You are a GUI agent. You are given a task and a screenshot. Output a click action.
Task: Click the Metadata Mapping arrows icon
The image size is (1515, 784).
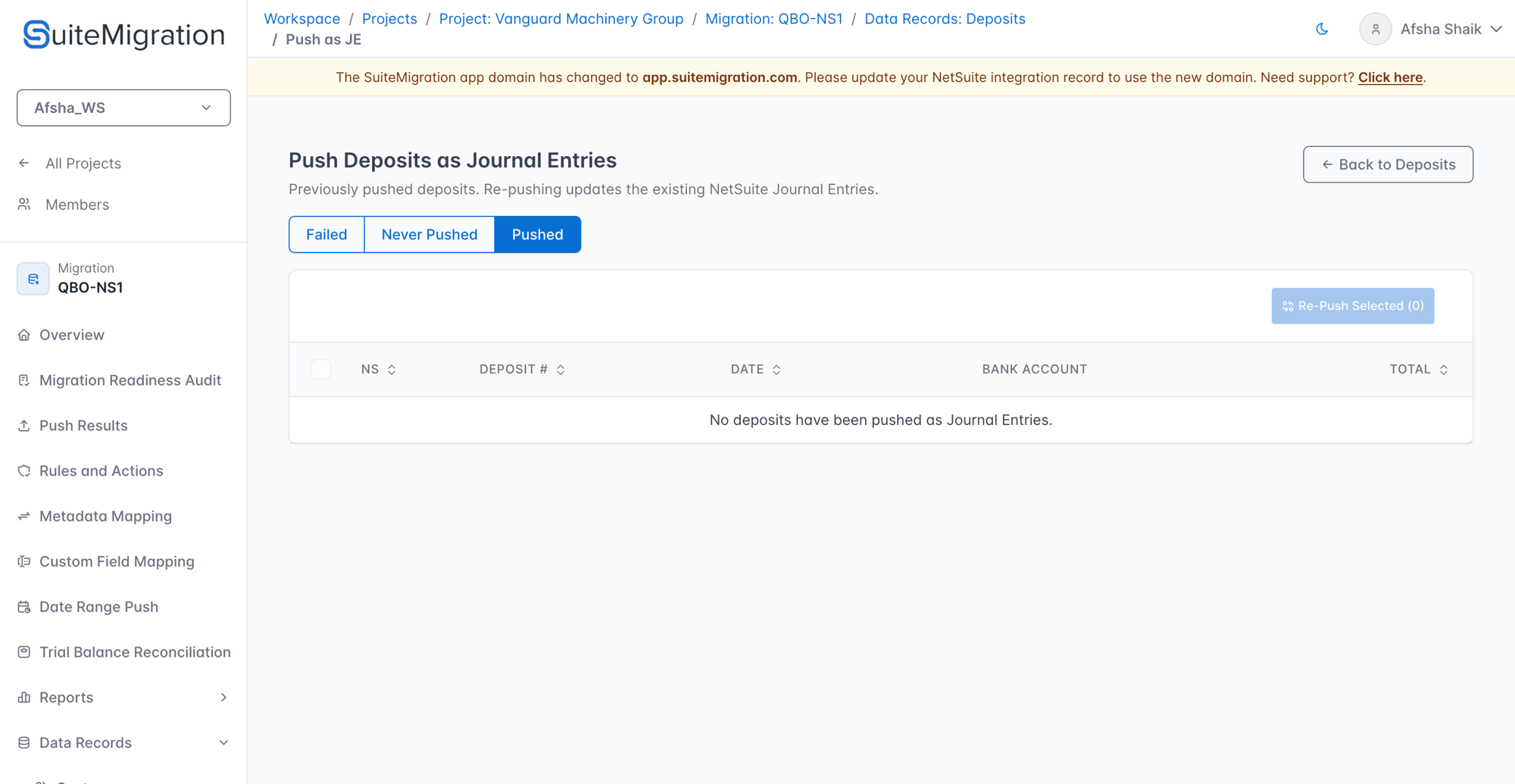(x=24, y=516)
